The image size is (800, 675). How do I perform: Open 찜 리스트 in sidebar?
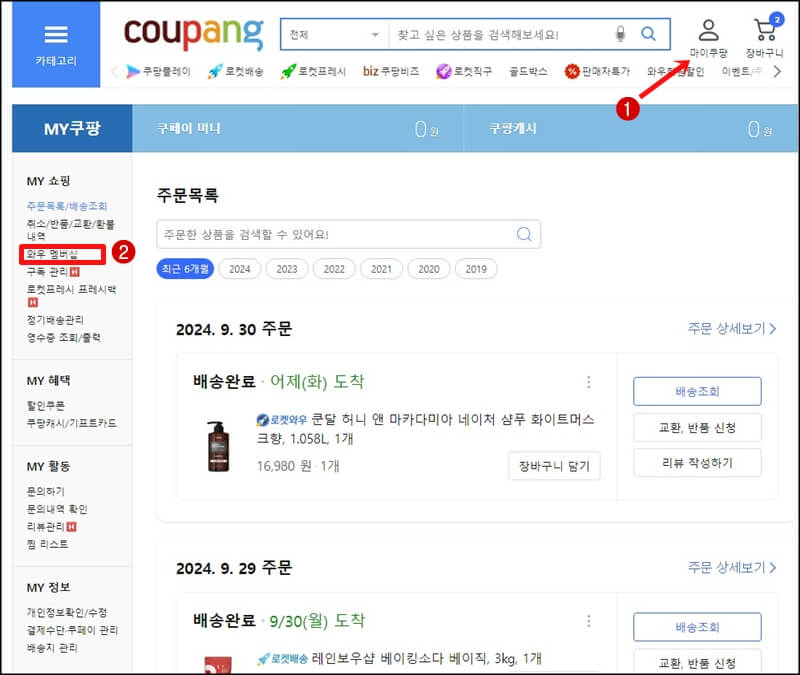pos(47,544)
